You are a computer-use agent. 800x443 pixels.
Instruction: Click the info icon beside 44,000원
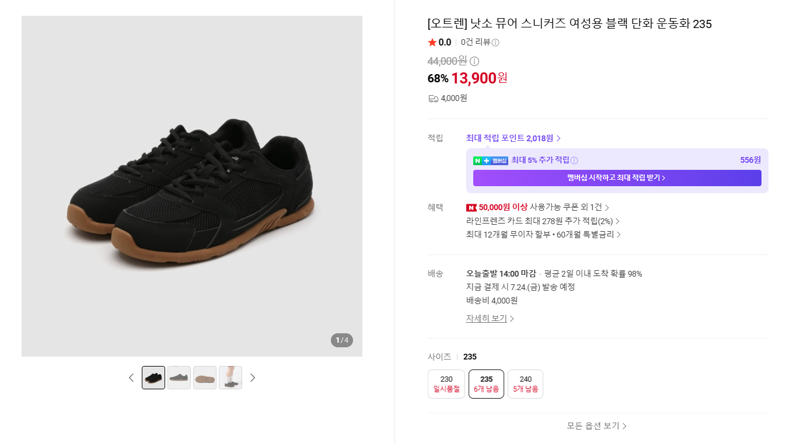tap(474, 61)
